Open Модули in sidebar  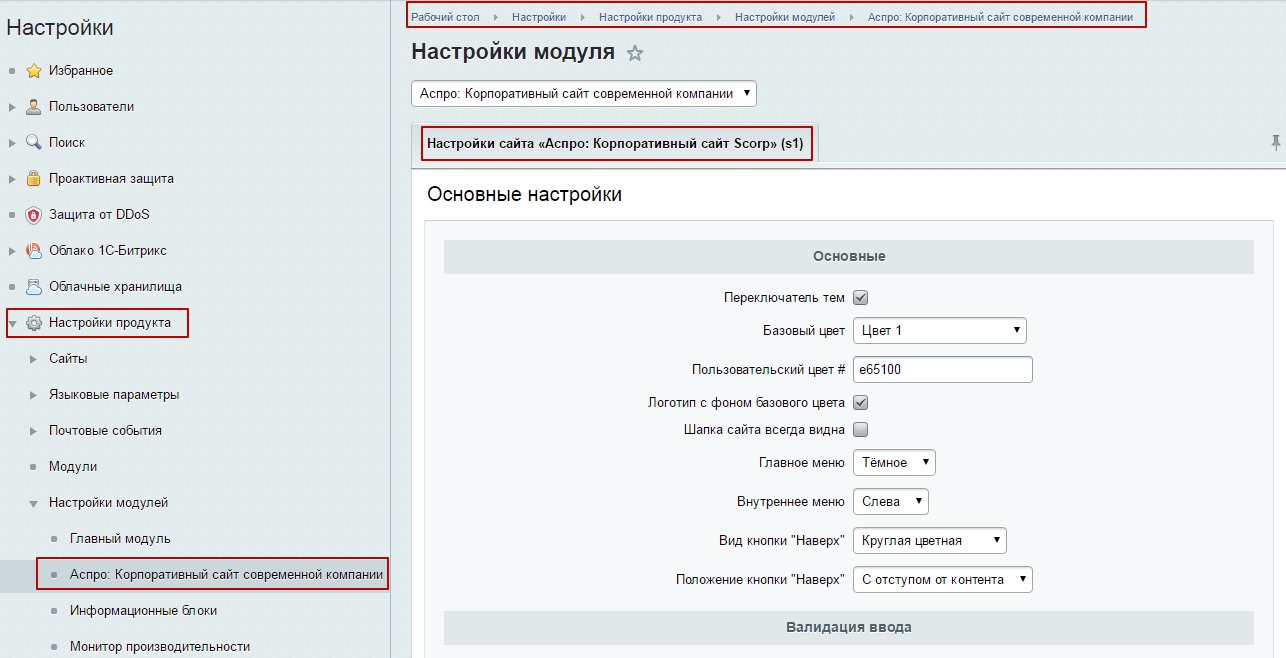(73, 467)
